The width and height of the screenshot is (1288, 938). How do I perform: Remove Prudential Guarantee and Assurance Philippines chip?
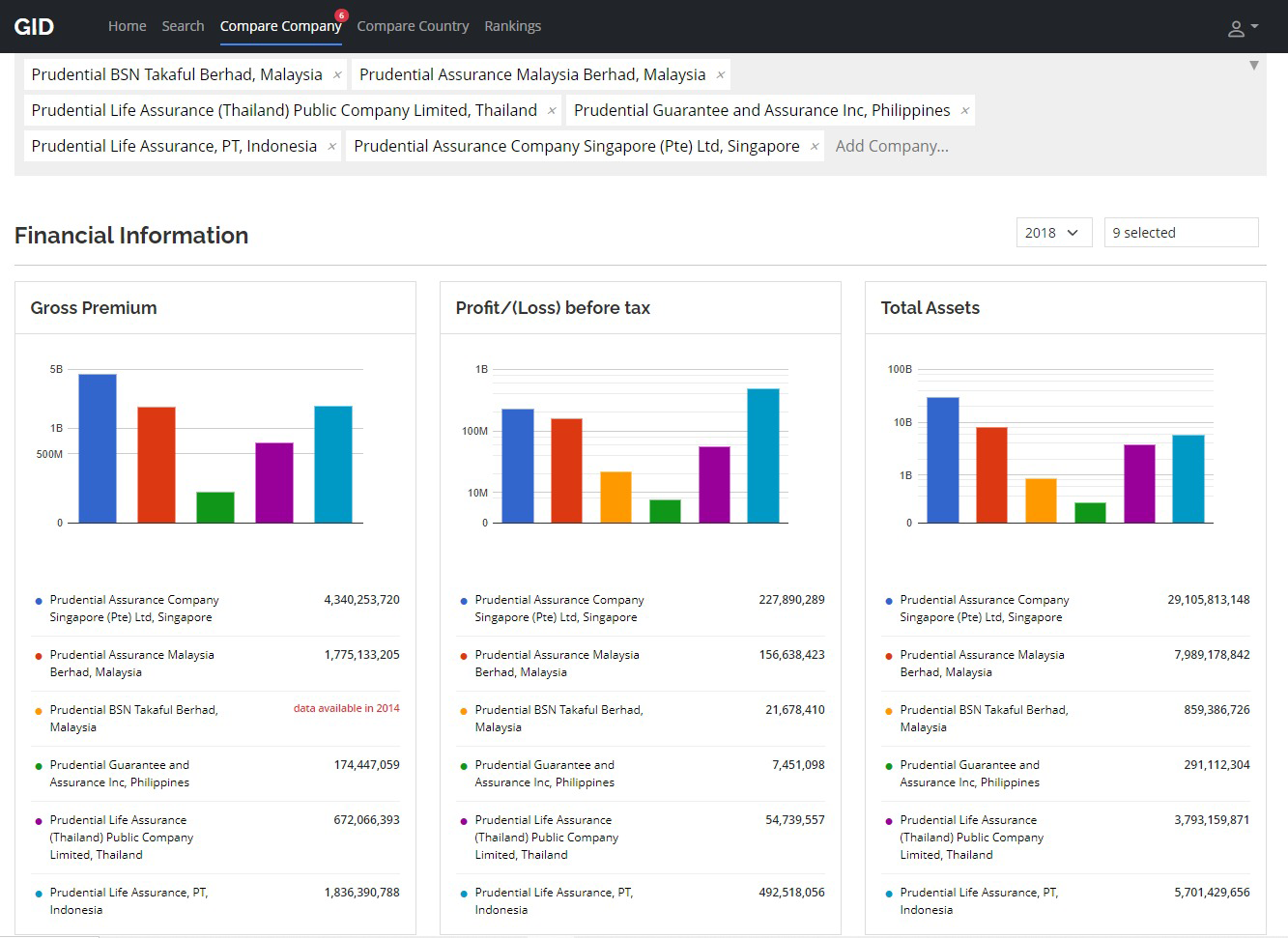pyautogui.click(x=964, y=111)
